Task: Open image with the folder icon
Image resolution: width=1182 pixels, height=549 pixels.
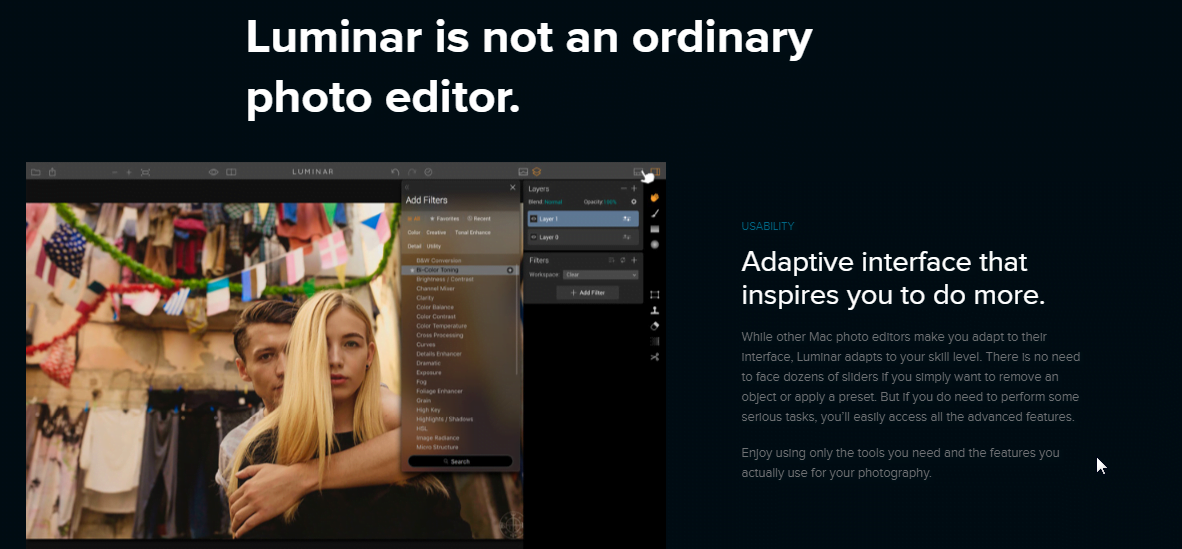Action: [x=35, y=172]
